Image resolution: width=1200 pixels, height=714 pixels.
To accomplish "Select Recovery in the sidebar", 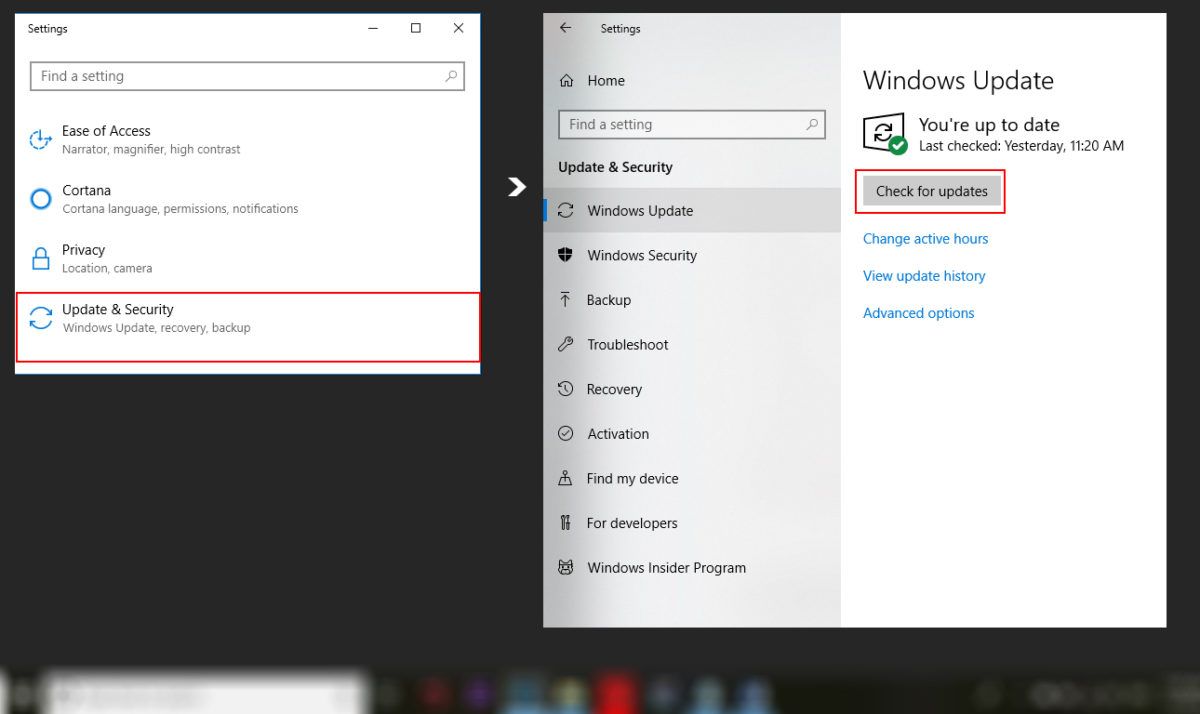I will (614, 389).
